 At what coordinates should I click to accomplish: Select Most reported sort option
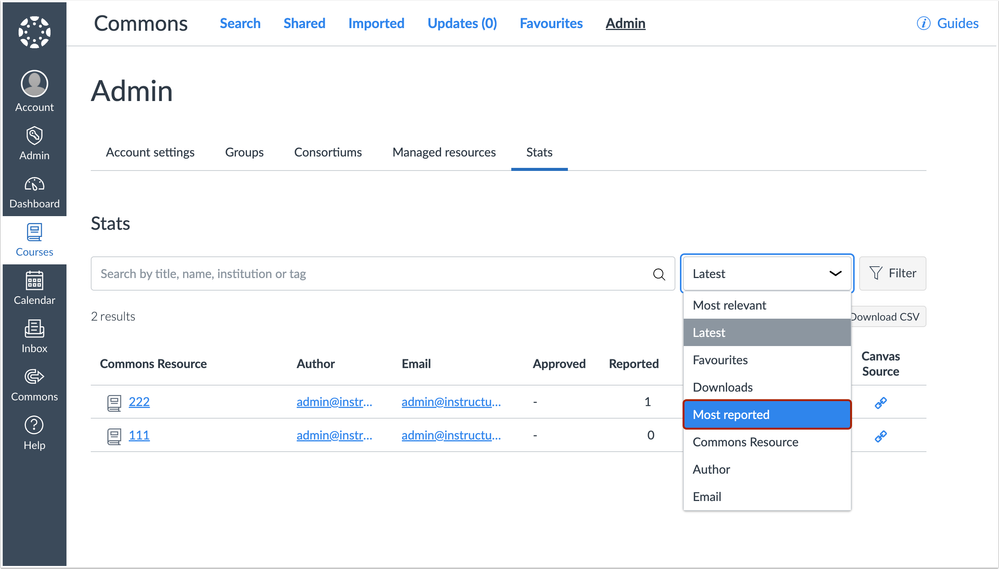coord(767,415)
